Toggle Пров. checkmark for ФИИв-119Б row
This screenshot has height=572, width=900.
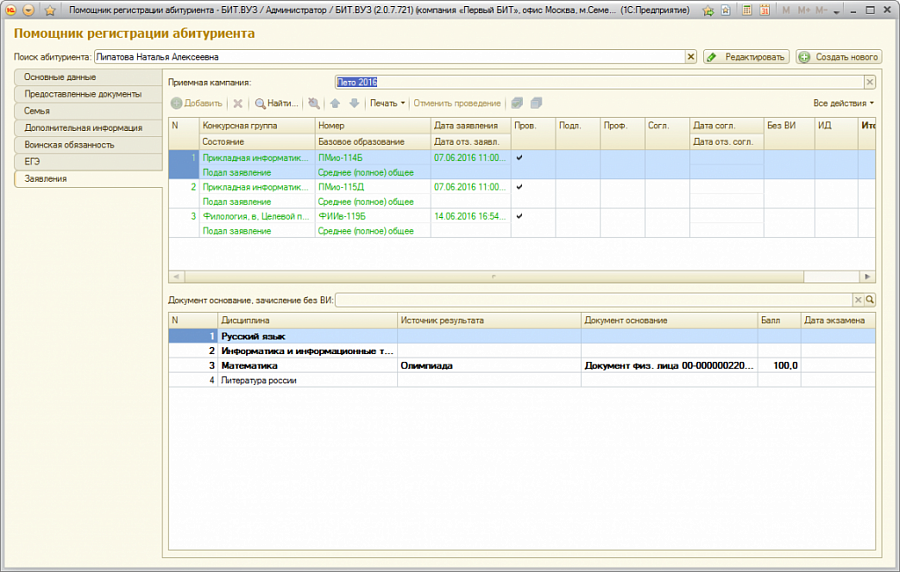519,216
